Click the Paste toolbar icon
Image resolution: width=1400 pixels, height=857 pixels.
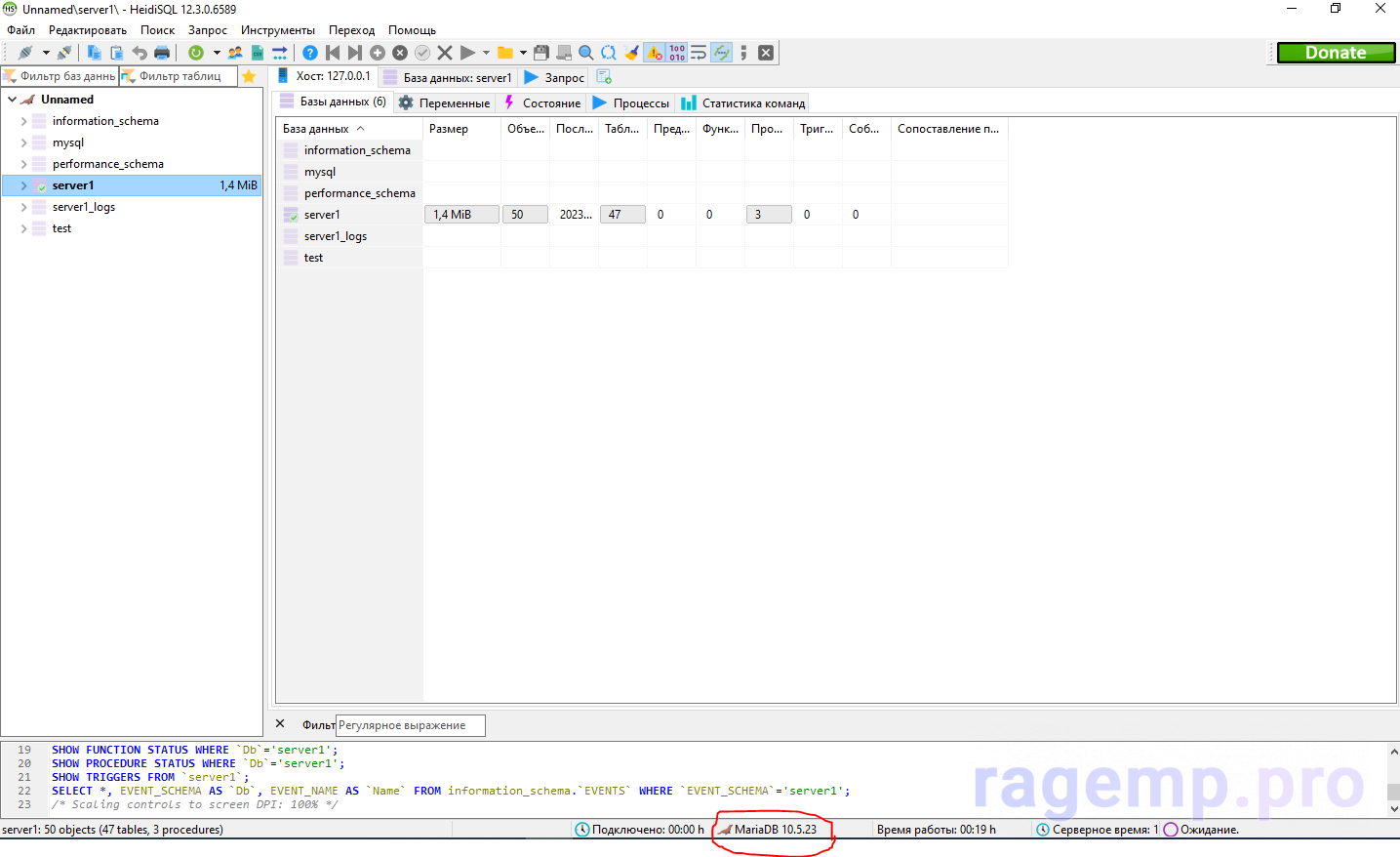117,53
